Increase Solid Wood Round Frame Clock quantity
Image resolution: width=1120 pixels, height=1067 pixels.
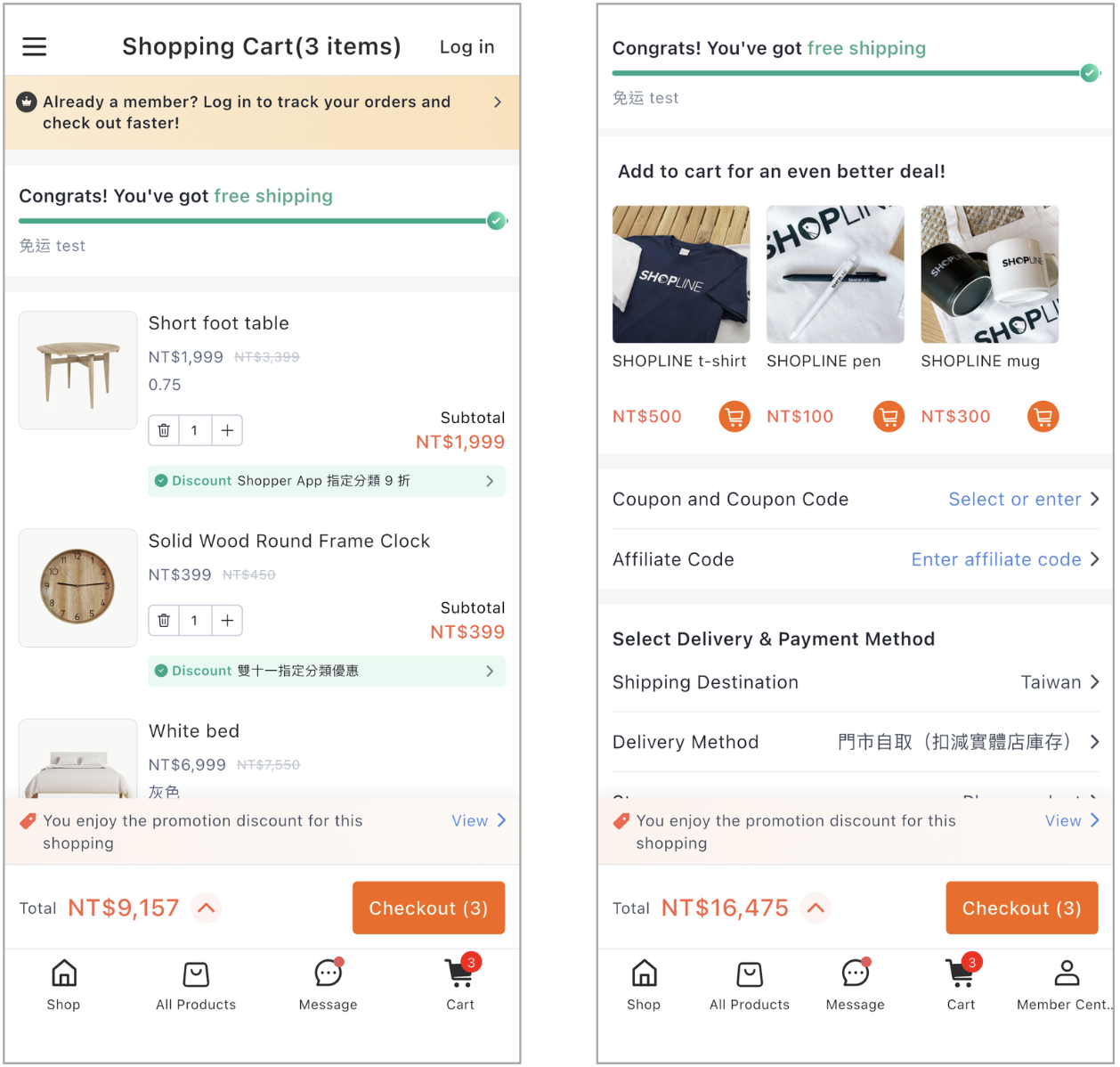pos(227,621)
